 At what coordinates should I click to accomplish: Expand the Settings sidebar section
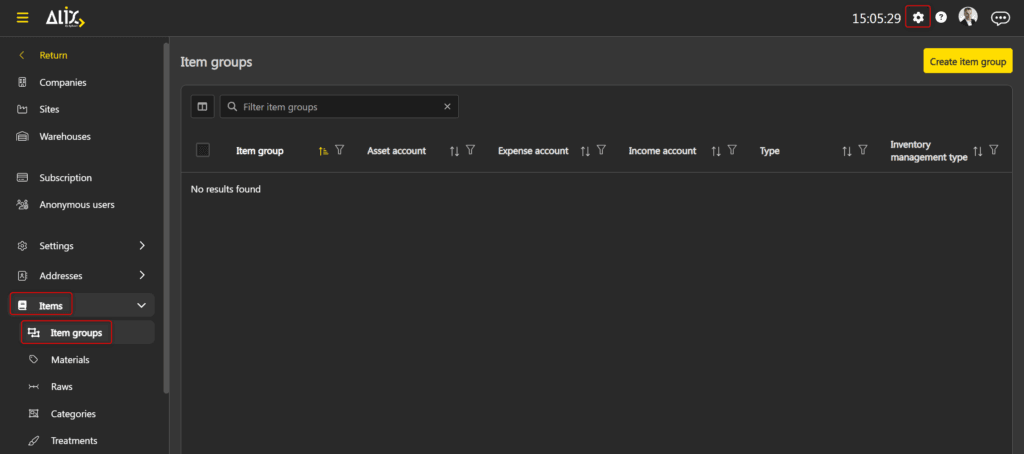(141, 245)
